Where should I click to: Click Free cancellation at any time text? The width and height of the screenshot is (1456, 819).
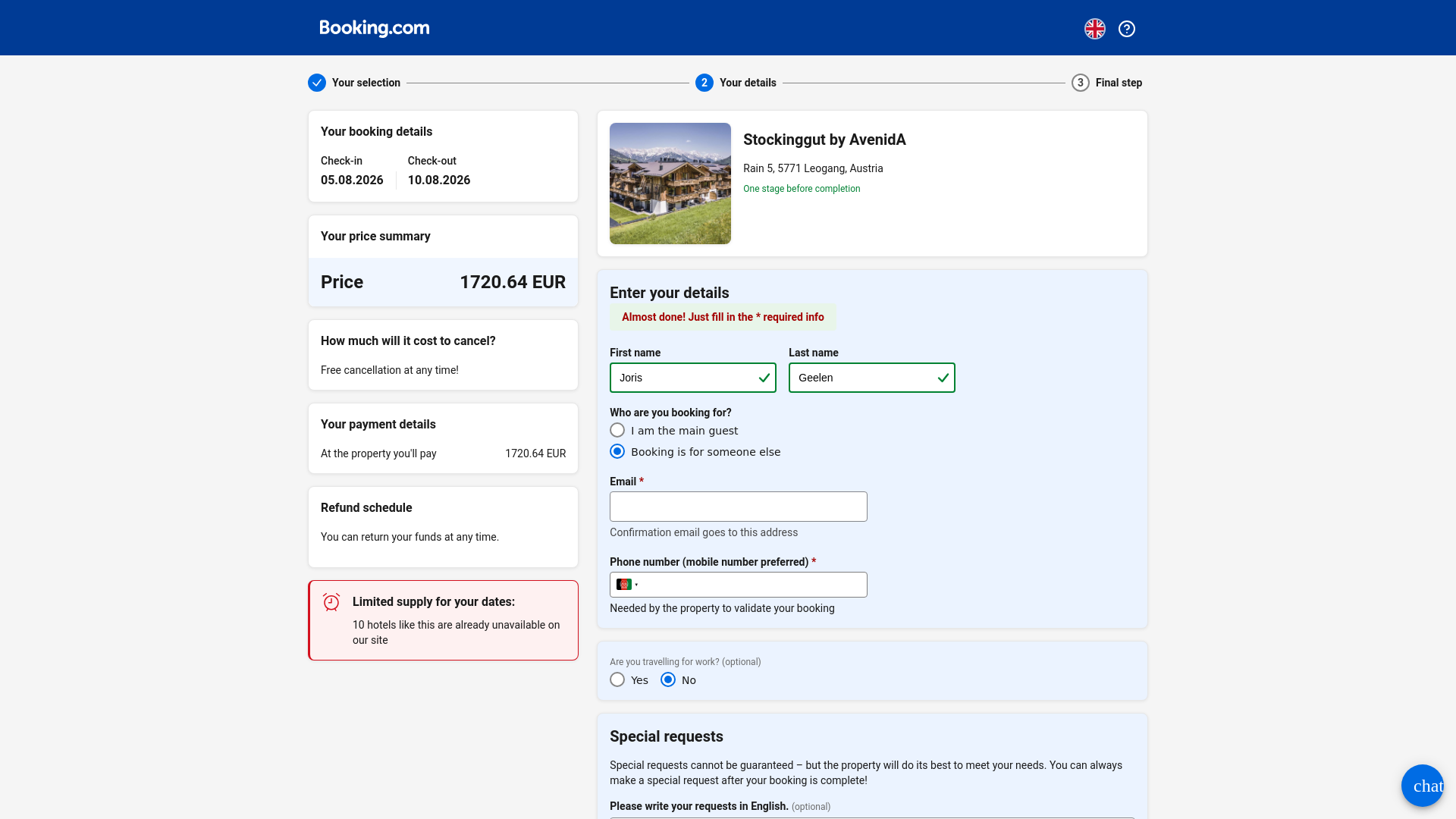point(390,370)
